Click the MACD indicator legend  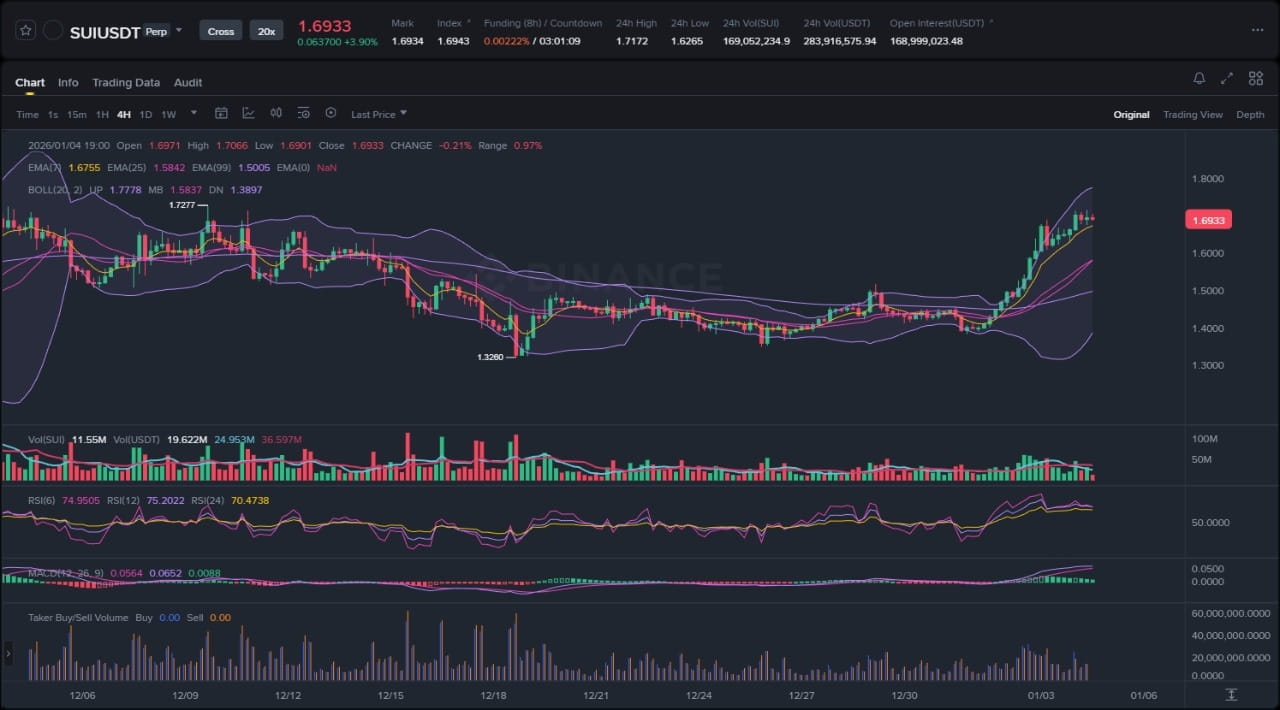point(68,573)
